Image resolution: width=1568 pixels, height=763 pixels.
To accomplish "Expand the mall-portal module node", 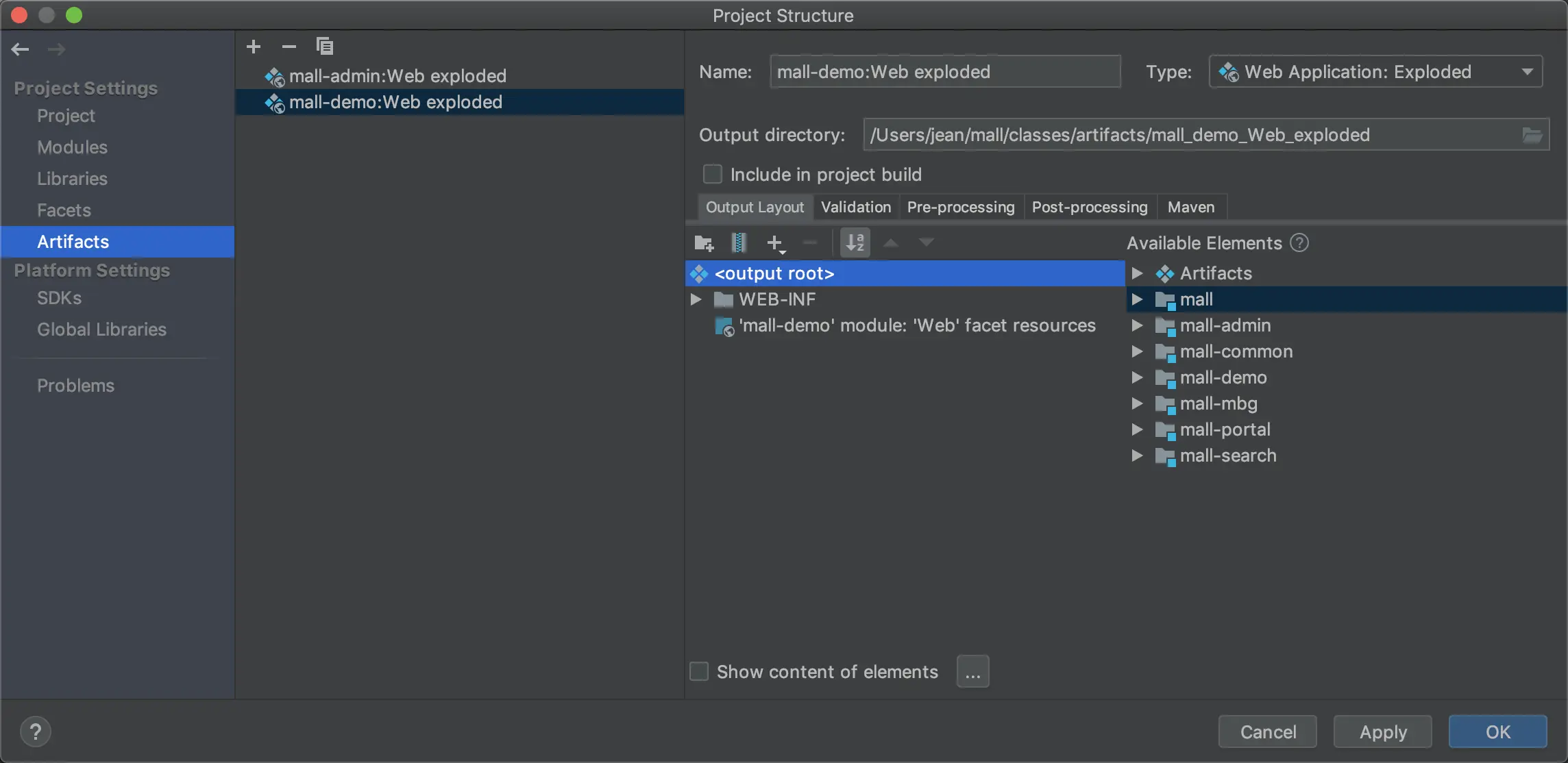I will 1137,429.
